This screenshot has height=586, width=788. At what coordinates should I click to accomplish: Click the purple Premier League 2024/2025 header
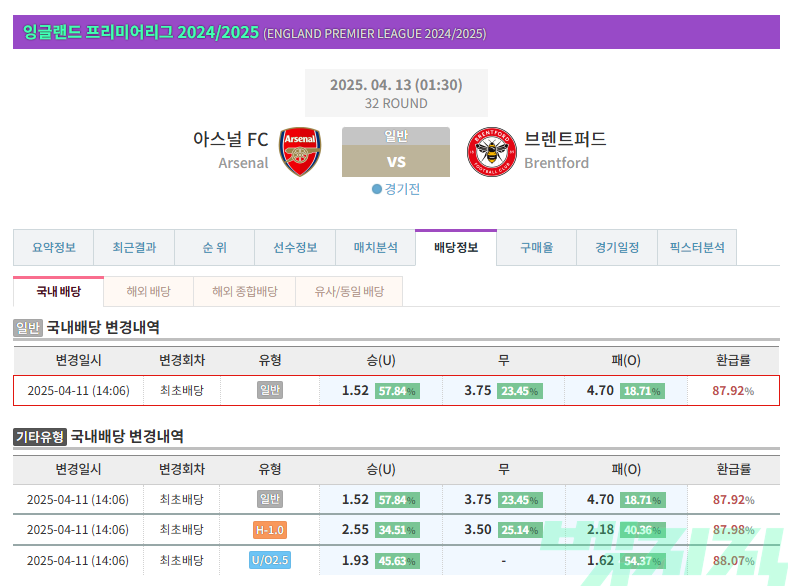point(396,32)
